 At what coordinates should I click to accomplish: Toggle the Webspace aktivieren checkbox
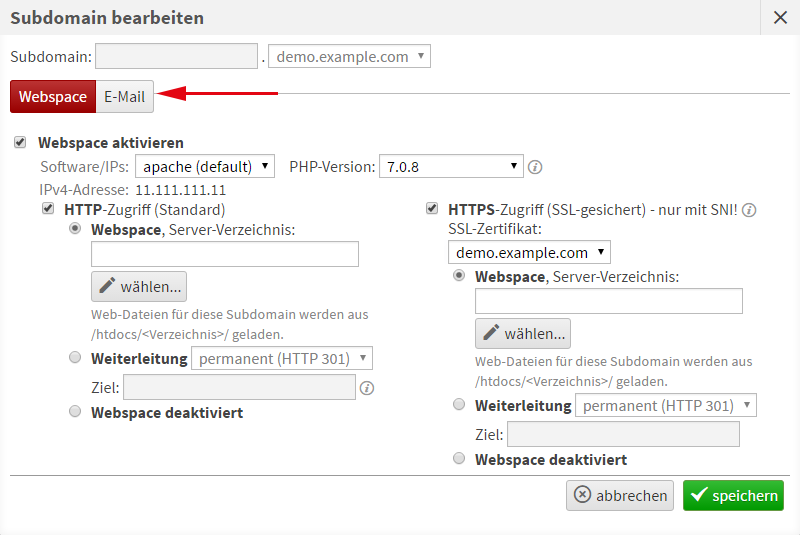tap(20, 143)
